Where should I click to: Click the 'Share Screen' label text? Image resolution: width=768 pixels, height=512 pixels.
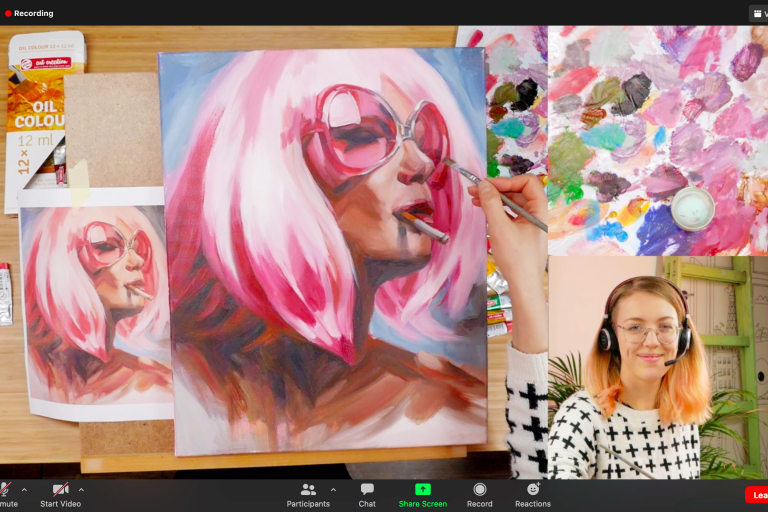[x=423, y=504]
